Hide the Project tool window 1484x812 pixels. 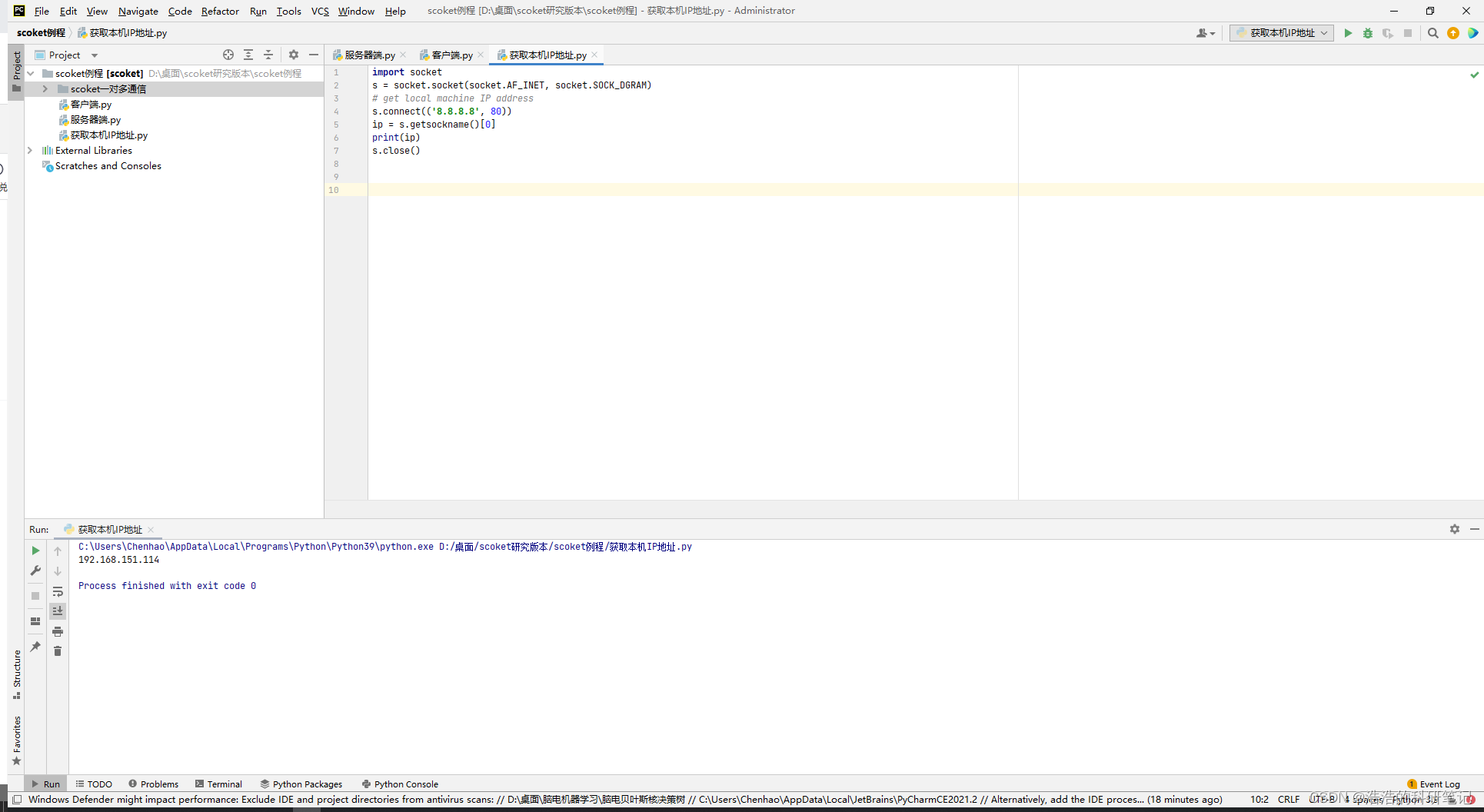point(314,55)
